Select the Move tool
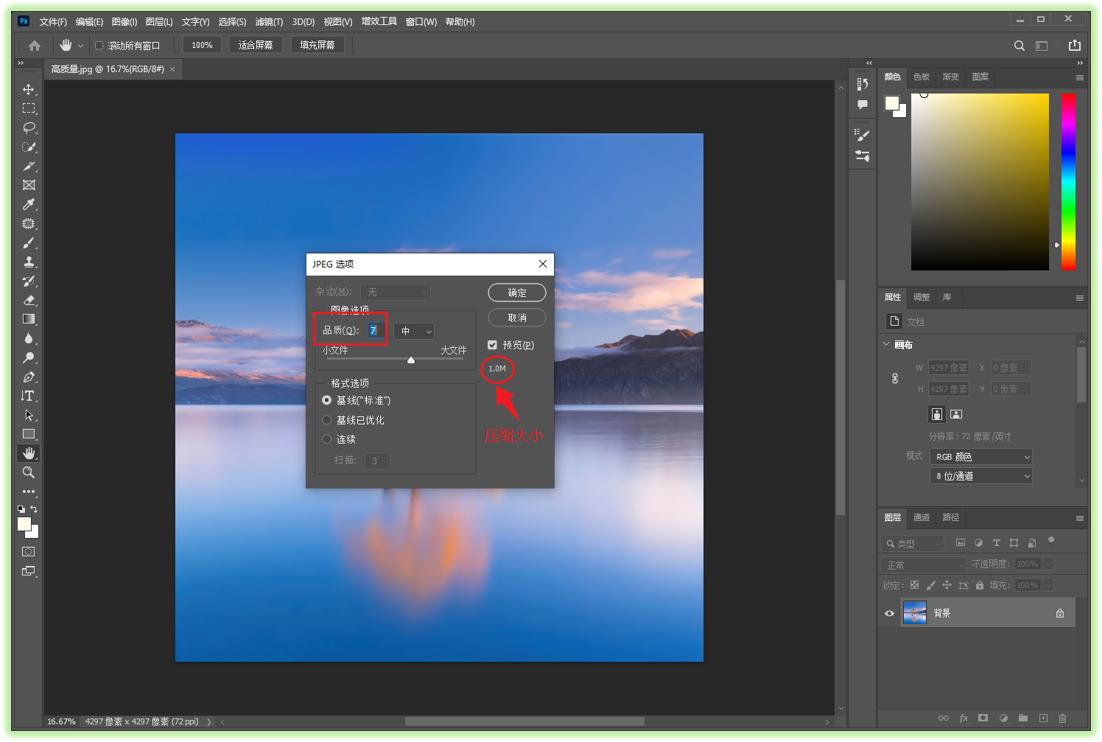The width and height of the screenshot is (1102, 742). point(29,89)
